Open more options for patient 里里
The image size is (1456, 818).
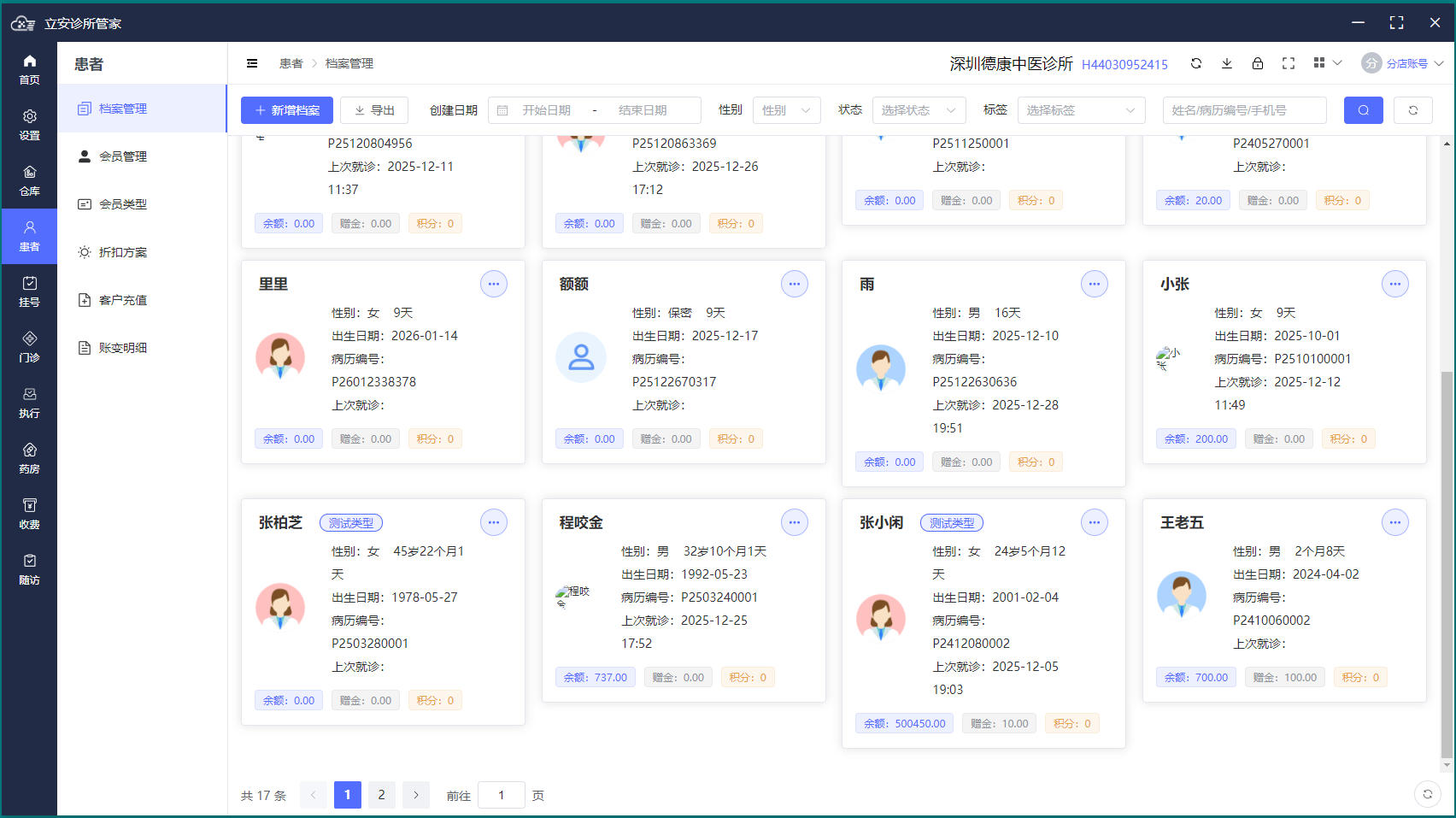(494, 284)
